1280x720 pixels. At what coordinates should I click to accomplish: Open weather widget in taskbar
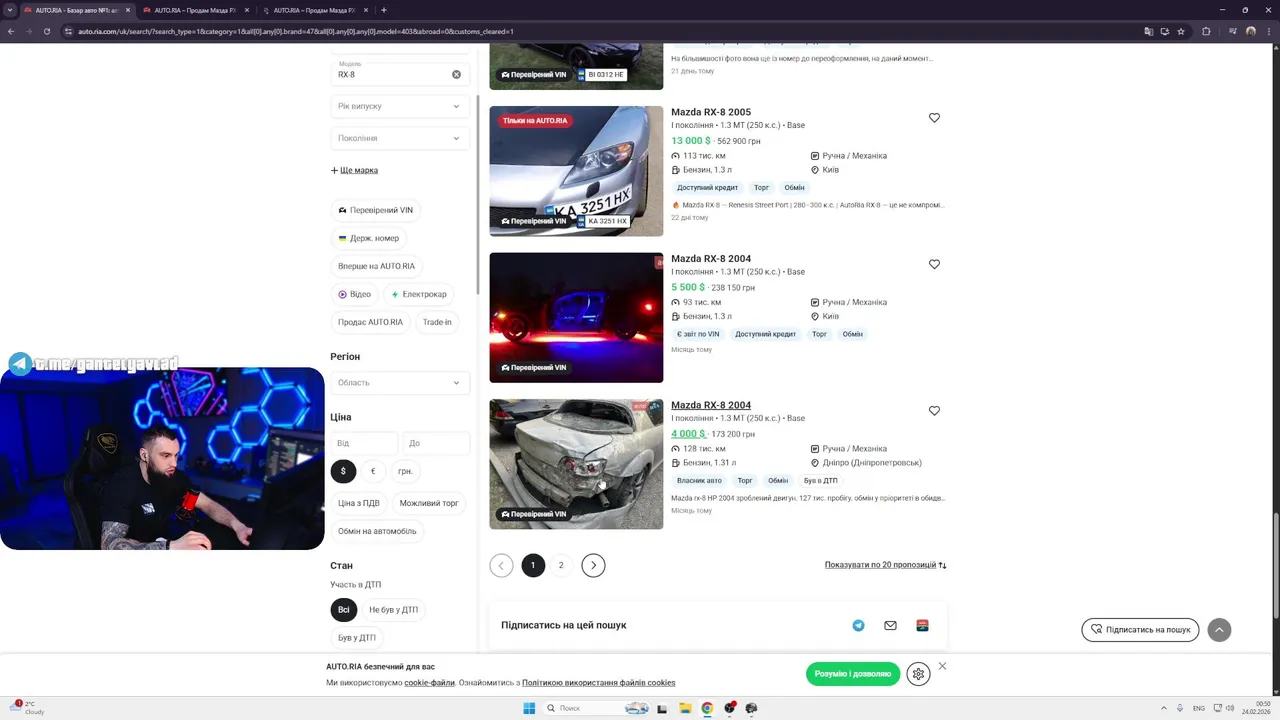pyautogui.click(x=27, y=708)
